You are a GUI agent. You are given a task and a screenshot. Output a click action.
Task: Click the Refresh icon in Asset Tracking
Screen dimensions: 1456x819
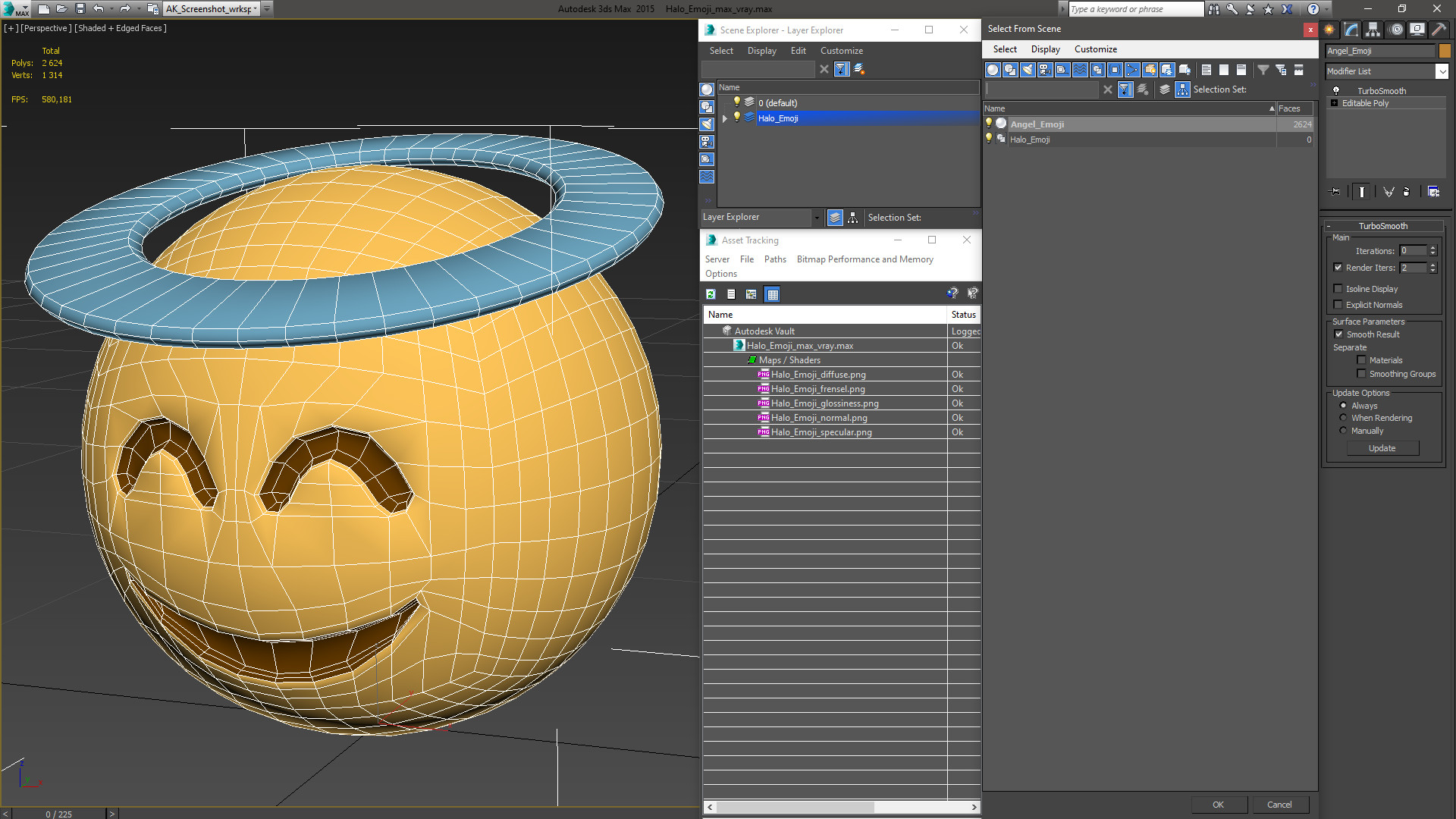point(711,294)
